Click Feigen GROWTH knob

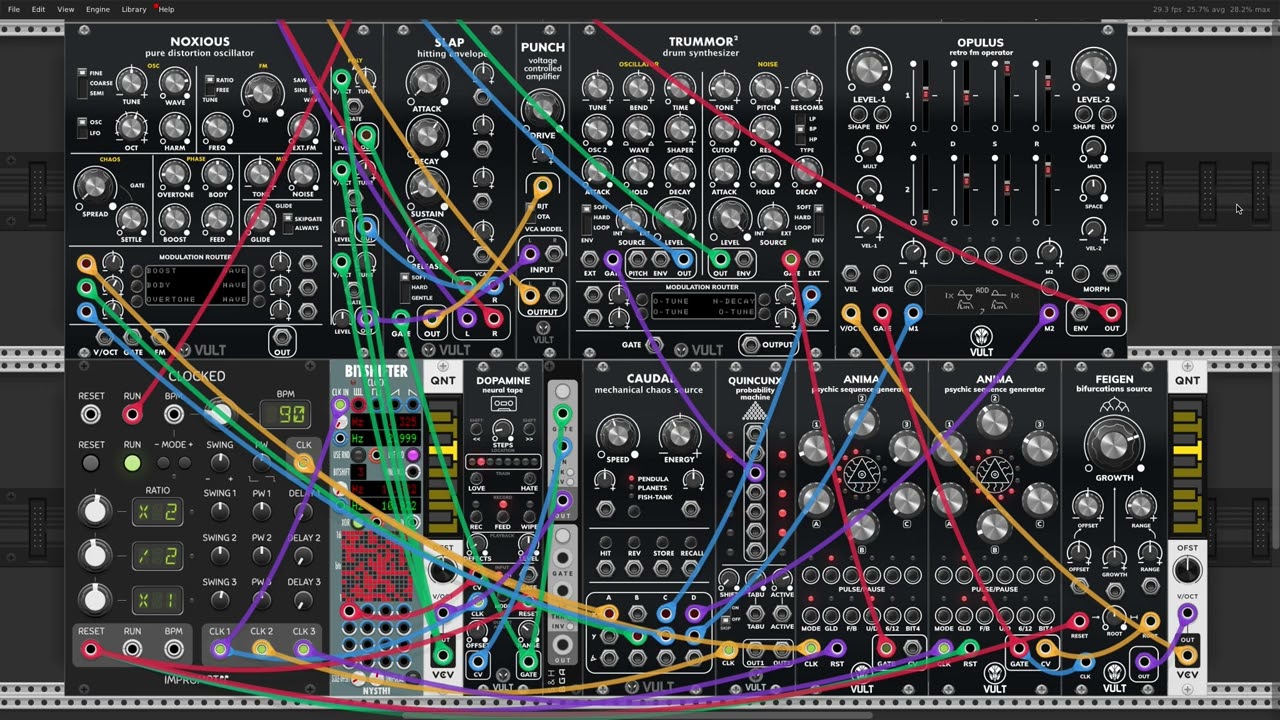[1114, 444]
